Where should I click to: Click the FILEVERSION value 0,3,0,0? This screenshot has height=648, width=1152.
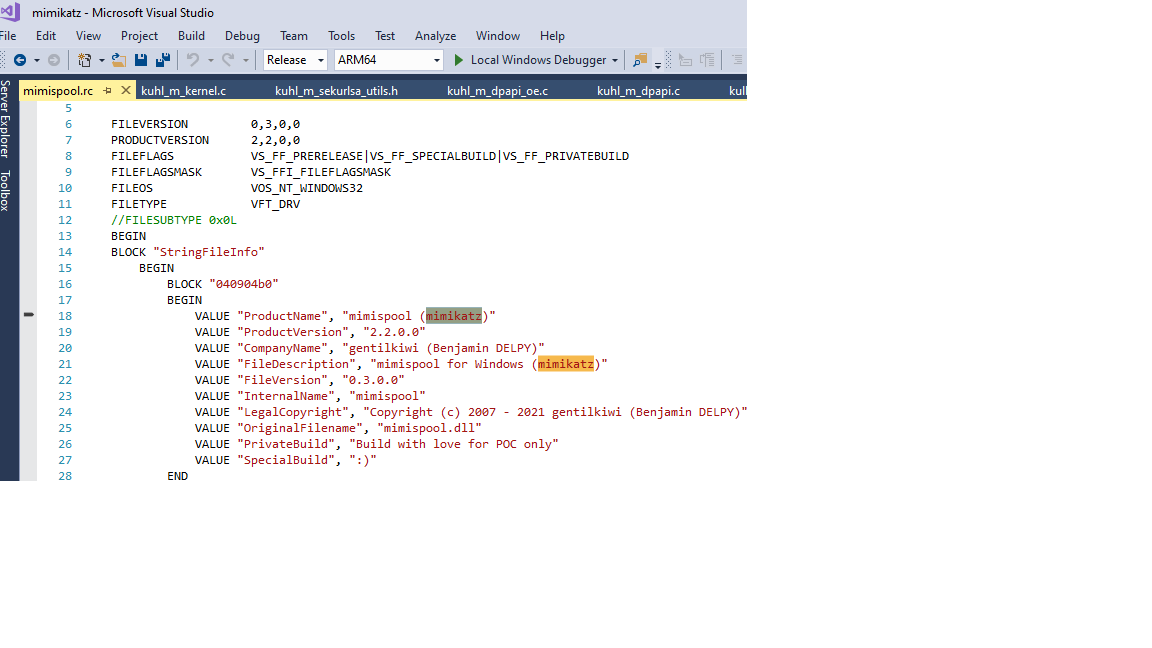pyautogui.click(x=275, y=124)
